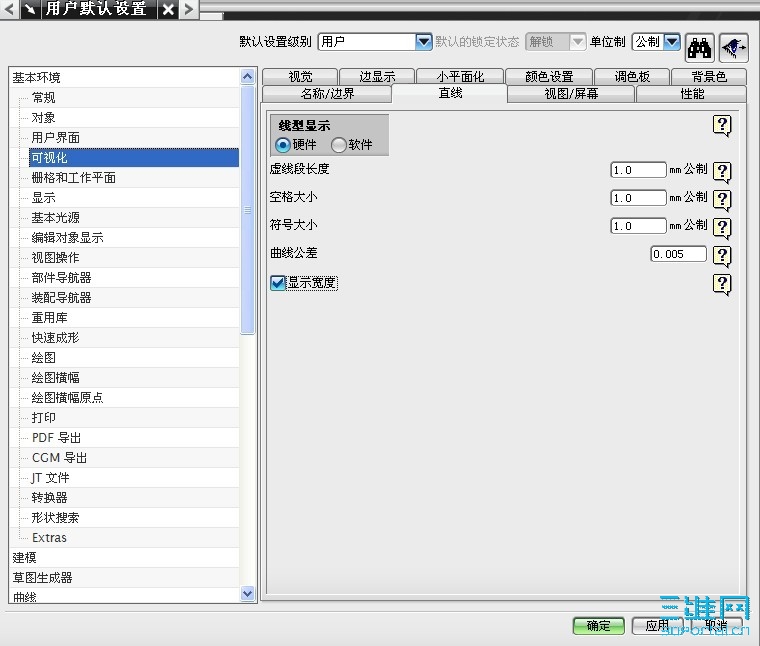The width and height of the screenshot is (760, 646).
Task: Toggle the 显示宽度 checkbox
Action: pyautogui.click(x=278, y=283)
